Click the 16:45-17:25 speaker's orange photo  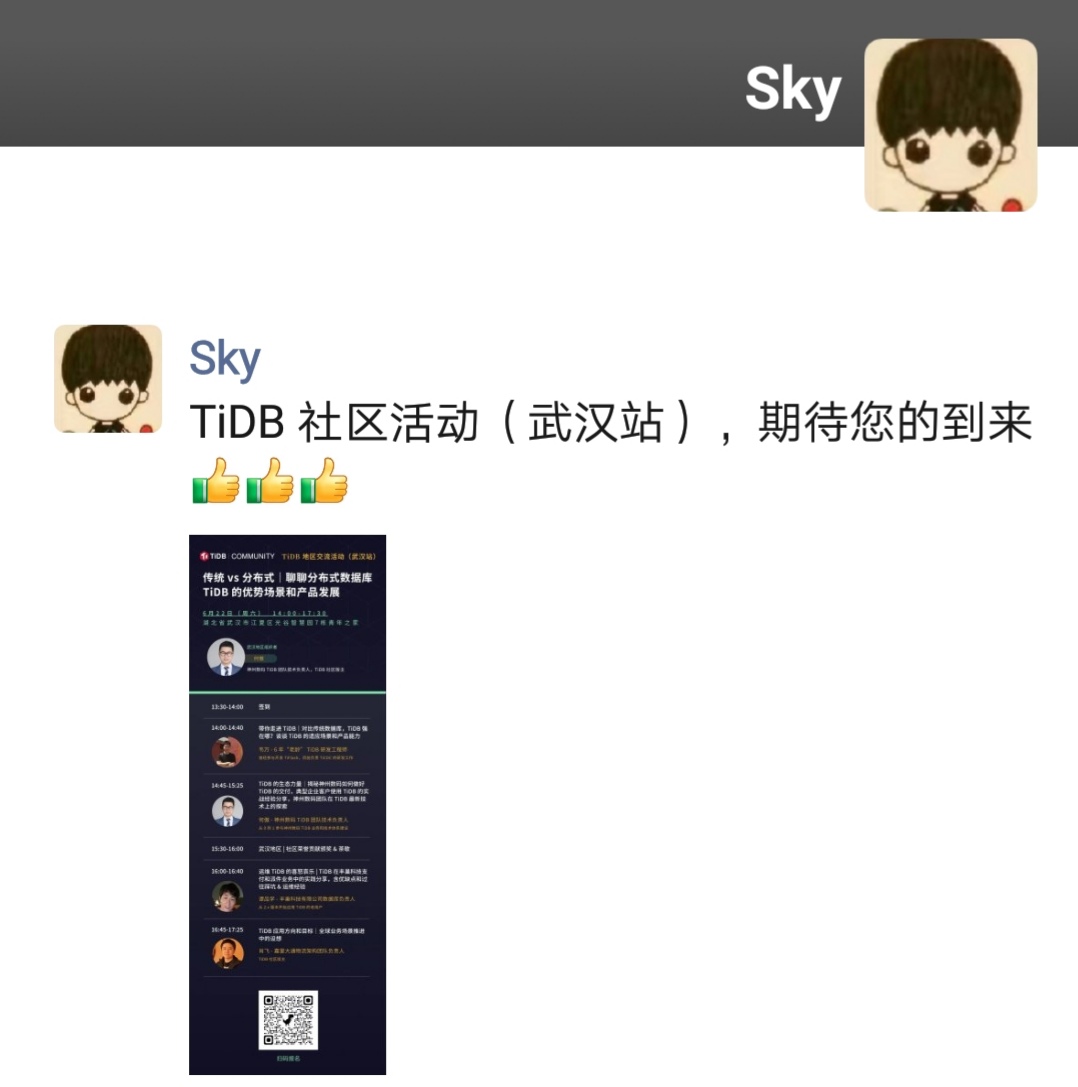pyautogui.click(x=227, y=953)
